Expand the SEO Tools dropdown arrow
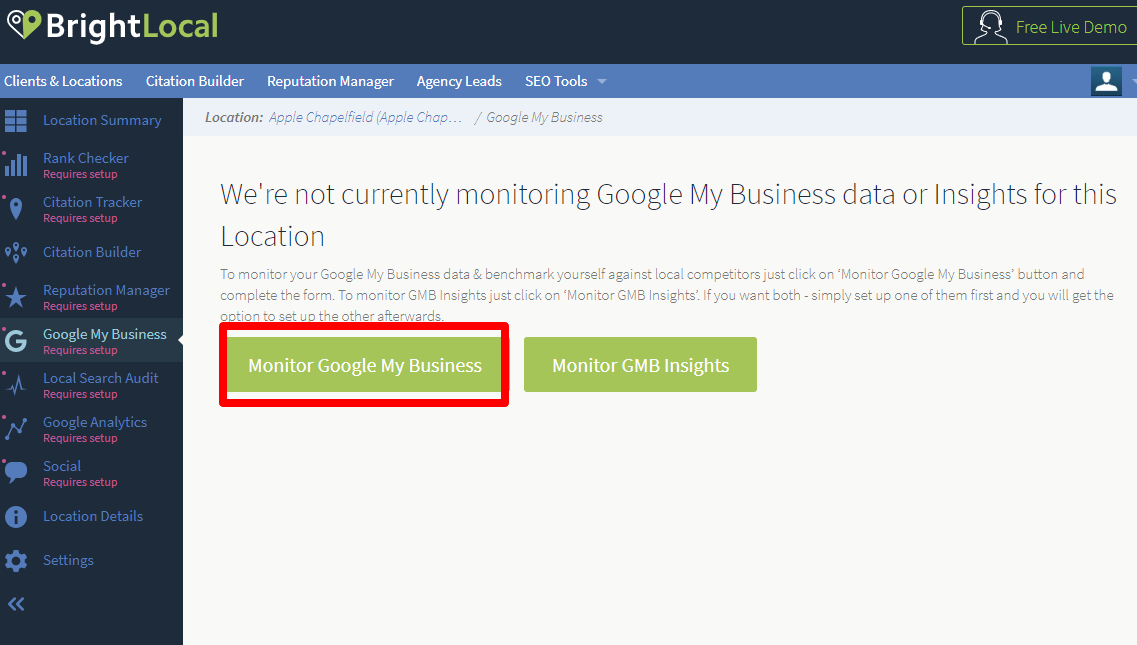Image resolution: width=1137 pixels, height=645 pixels. [602, 81]
